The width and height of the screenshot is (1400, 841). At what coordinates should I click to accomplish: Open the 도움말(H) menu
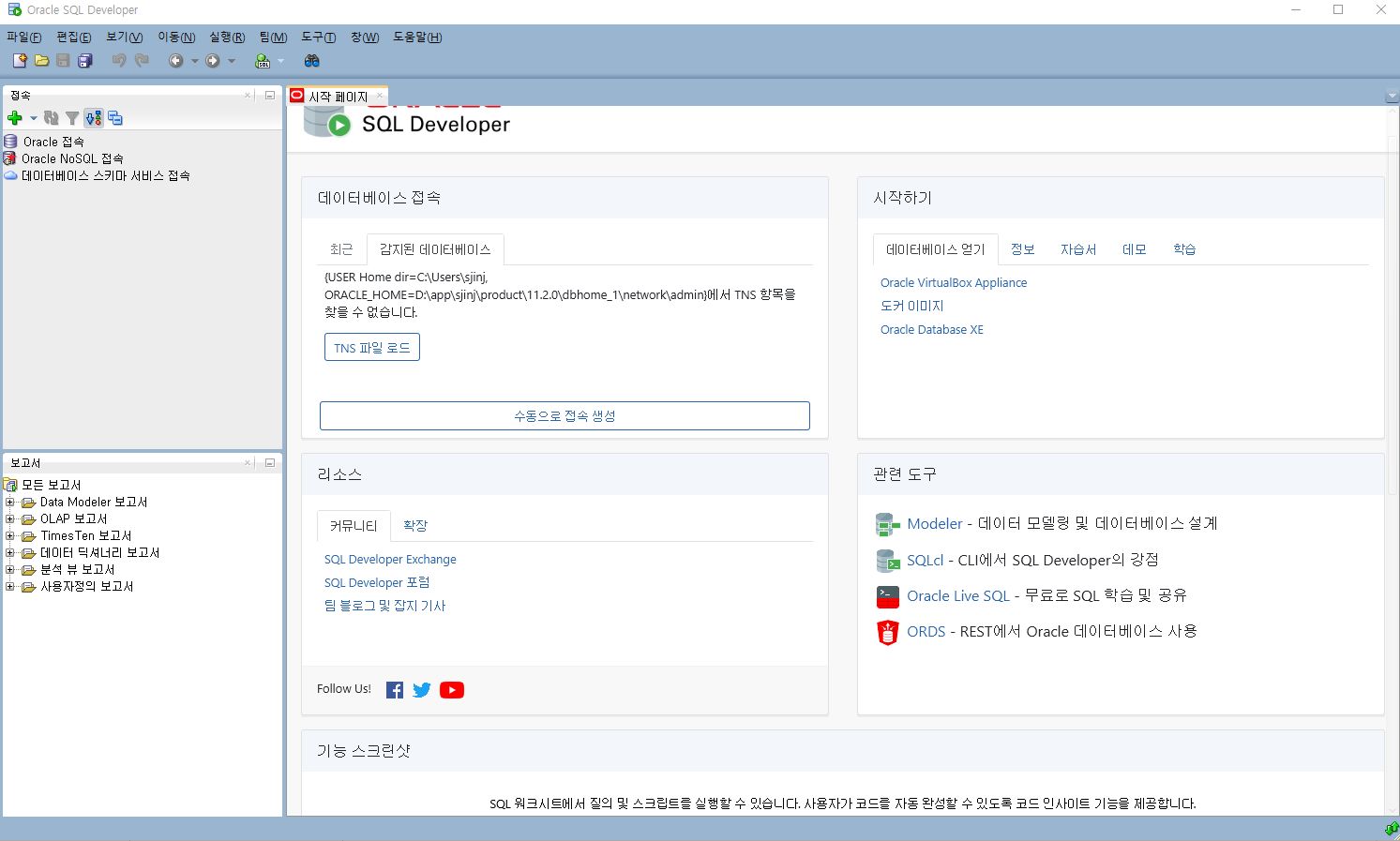click(417, 38)
